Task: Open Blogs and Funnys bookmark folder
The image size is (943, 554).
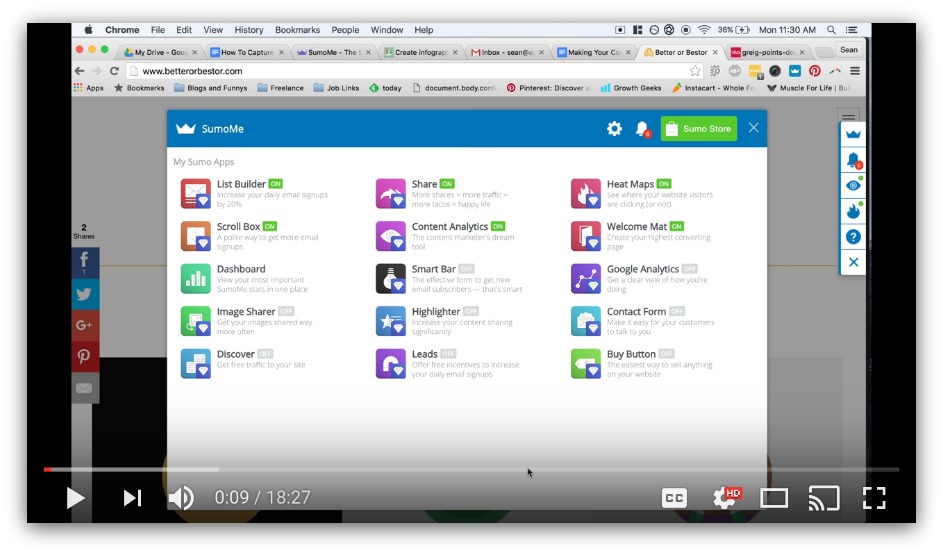Action: pyautogui.click(x=211, y=88)
